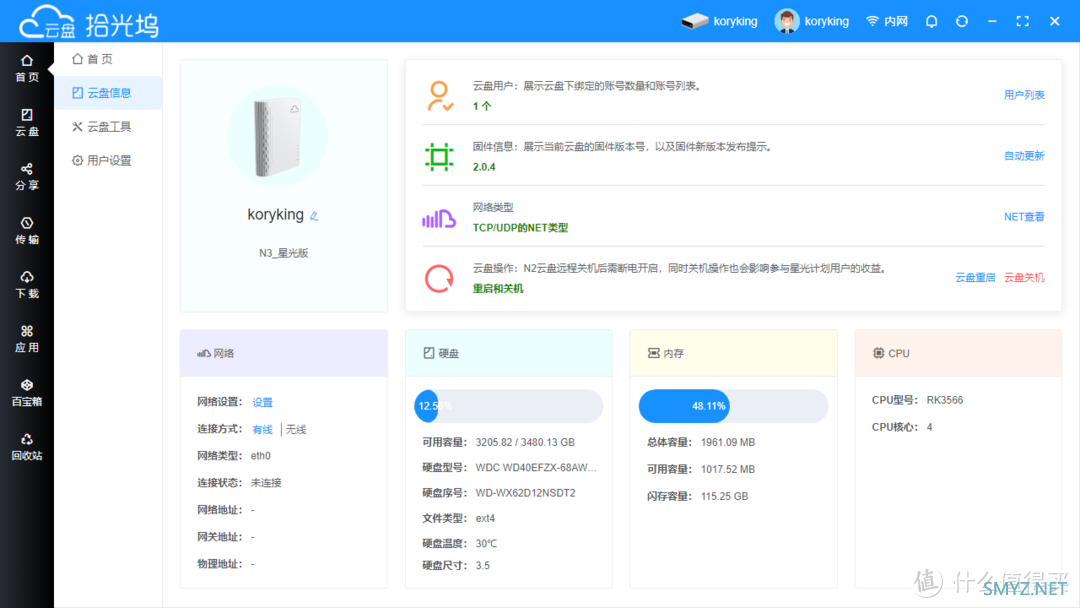Open the 首页 home sidebar section
Screen dimensions: 1080x608
[x=27, y=68]
